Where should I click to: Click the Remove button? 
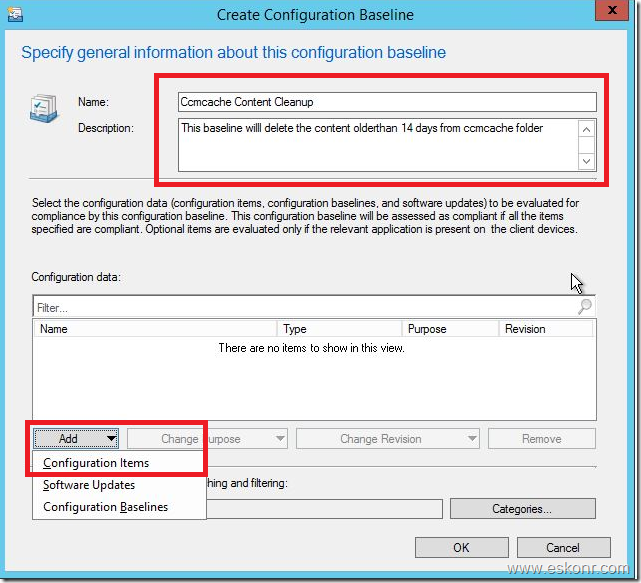click(x=542, y=439)
